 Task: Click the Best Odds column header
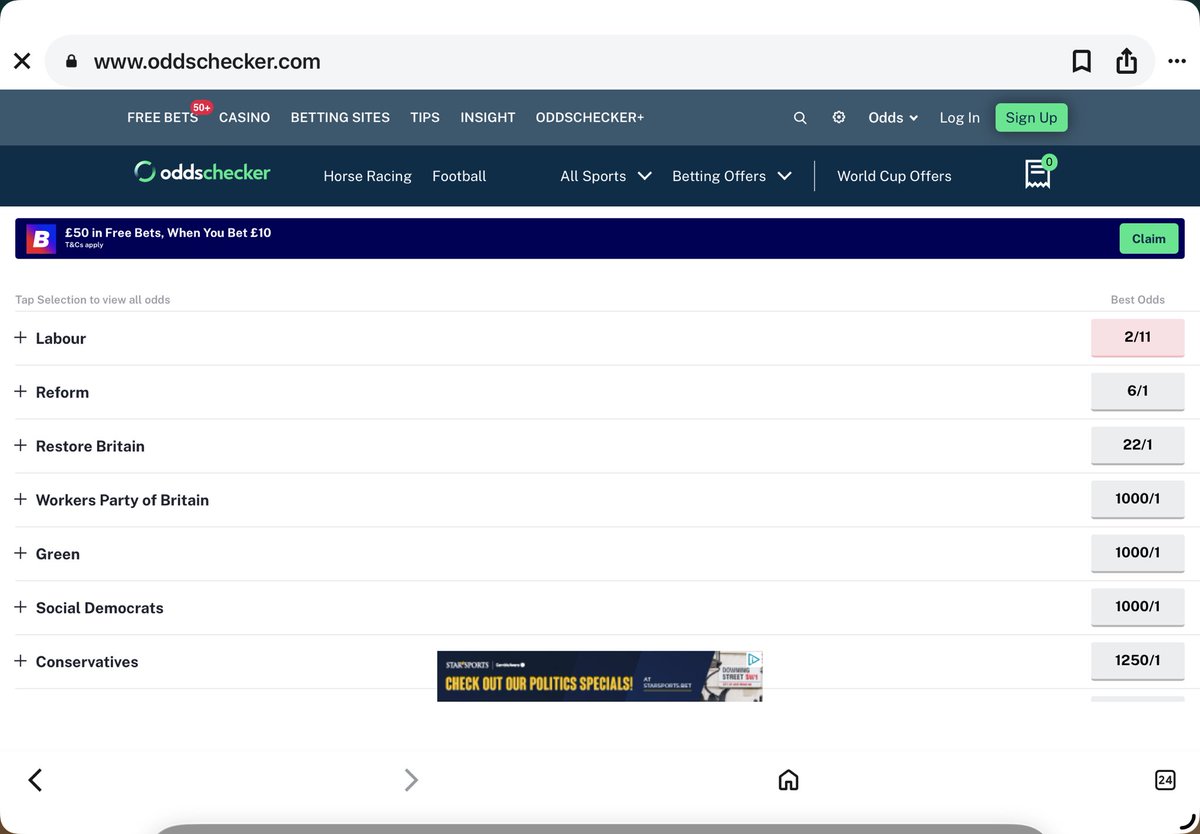tap(1138, 299)
